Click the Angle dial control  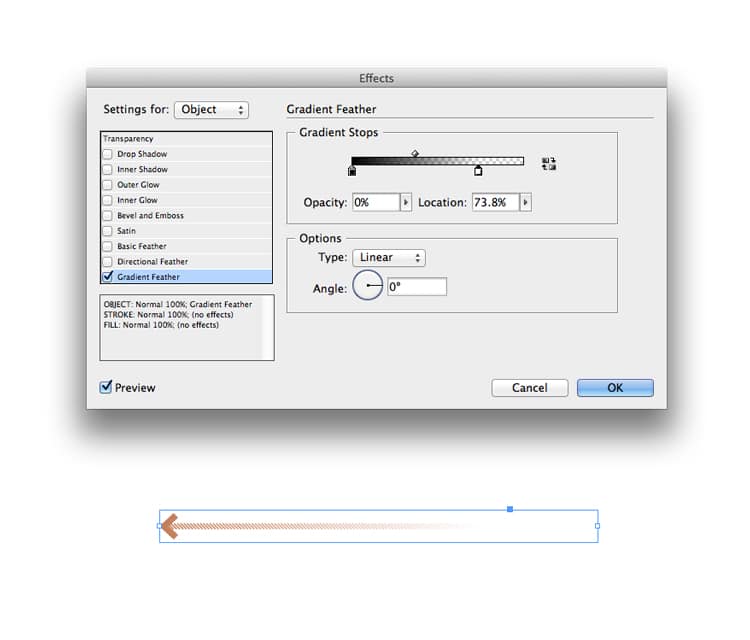[x=367, y=285]
